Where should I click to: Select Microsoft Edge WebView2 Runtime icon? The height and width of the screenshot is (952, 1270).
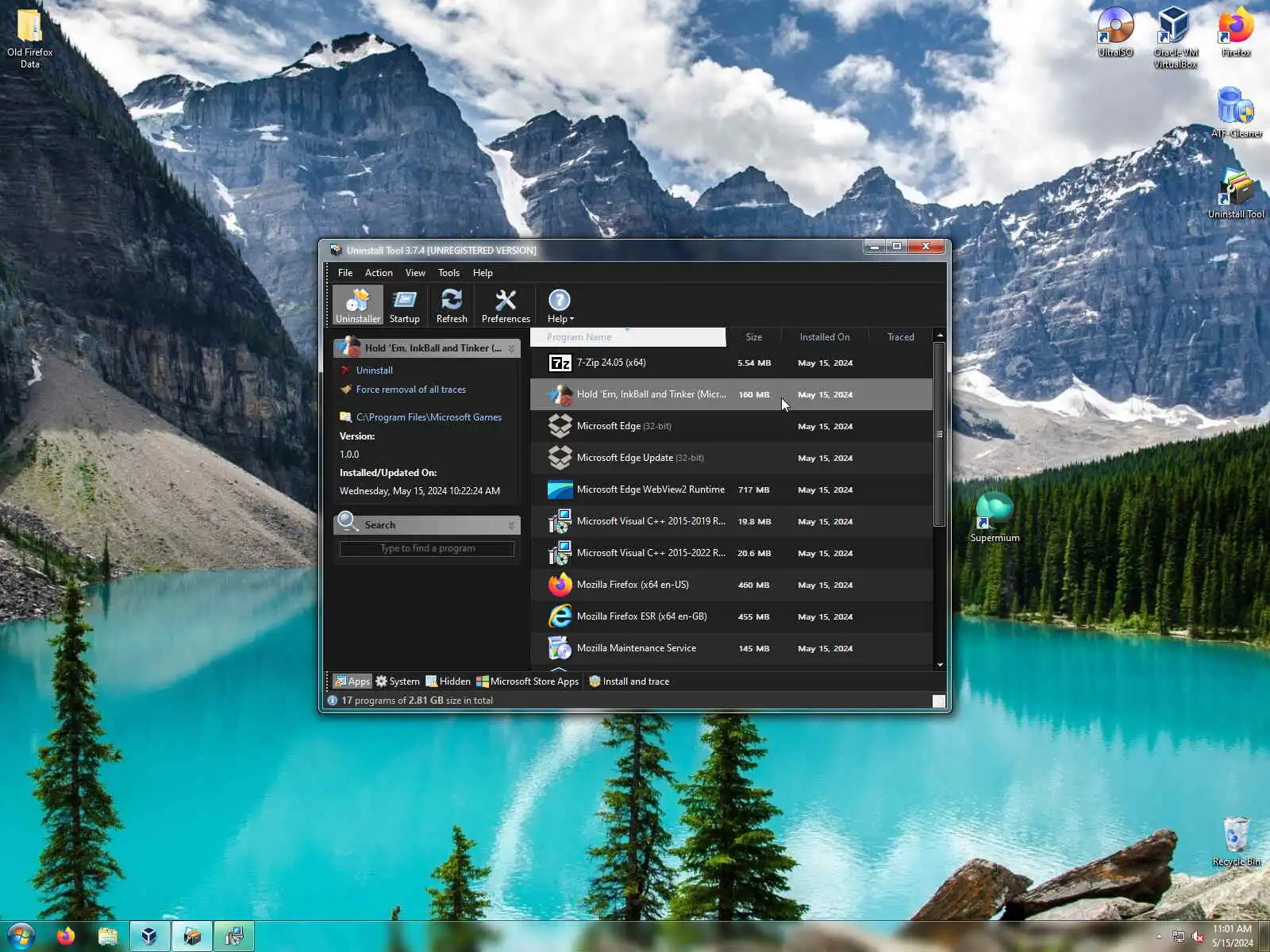[560, 489]
